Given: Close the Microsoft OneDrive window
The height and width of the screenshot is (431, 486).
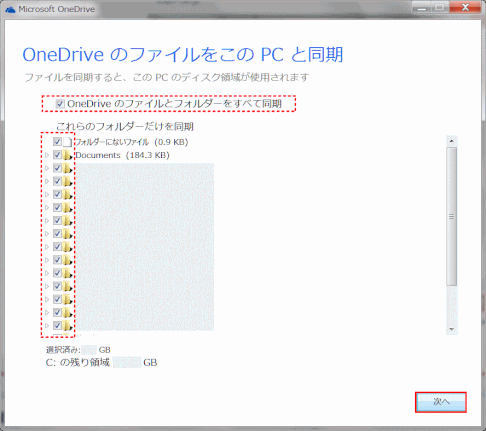Looking at the screenshot, I should [x=465, y=7].
